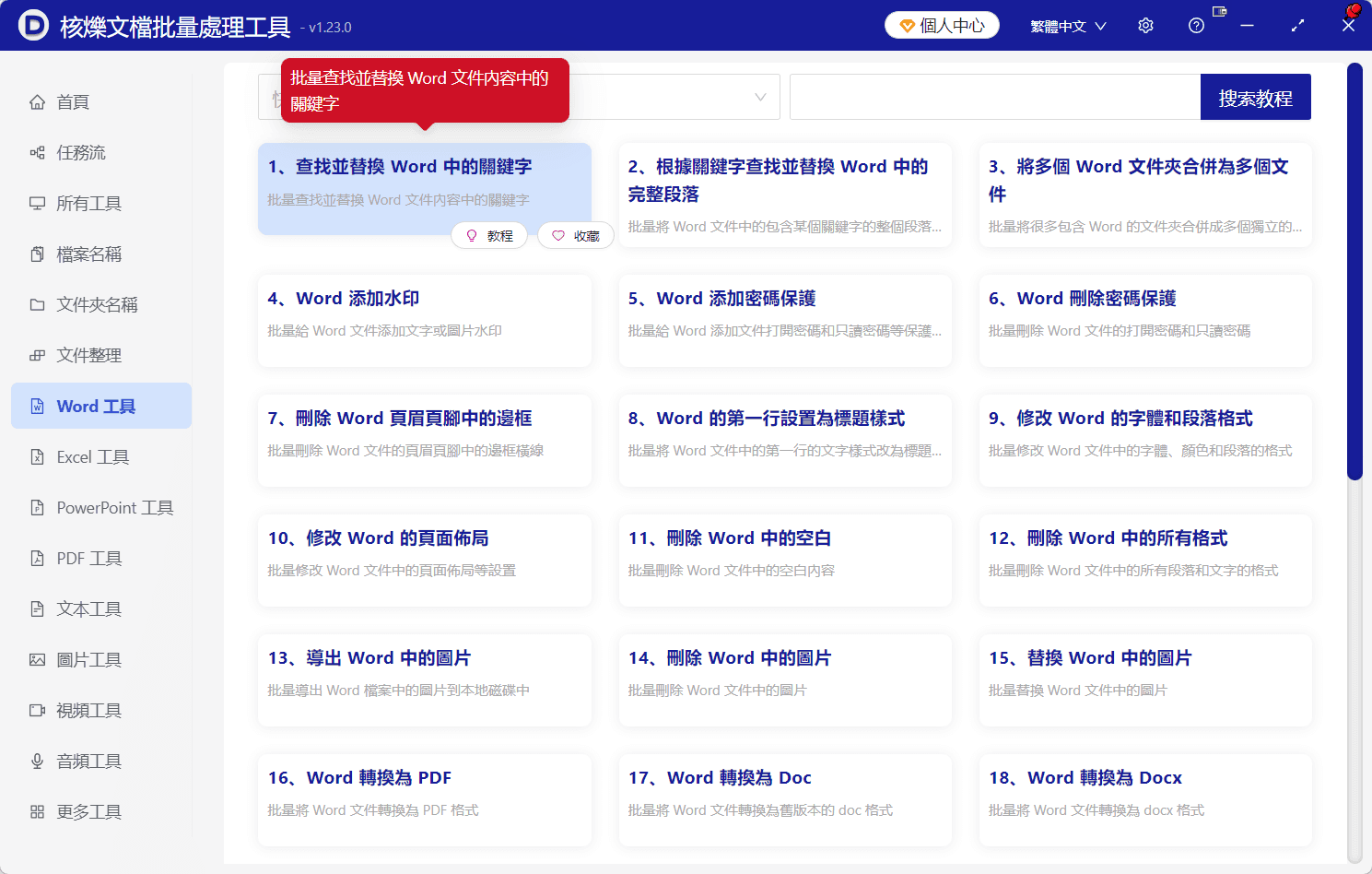Open settings via the gear icon
Viewport: 1372px width, 874px height.
point(1145,26)
